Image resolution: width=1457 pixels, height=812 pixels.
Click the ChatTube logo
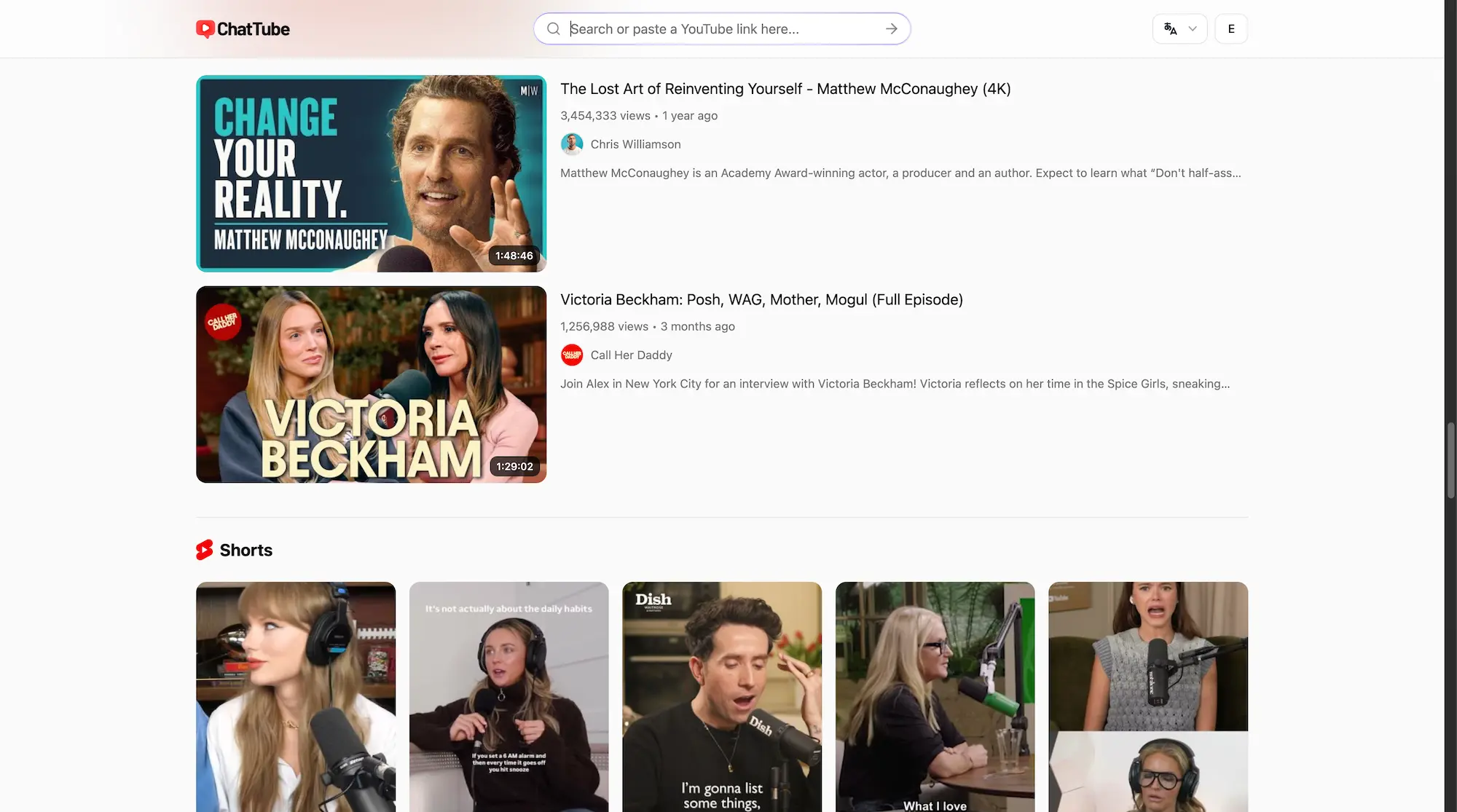243,29
